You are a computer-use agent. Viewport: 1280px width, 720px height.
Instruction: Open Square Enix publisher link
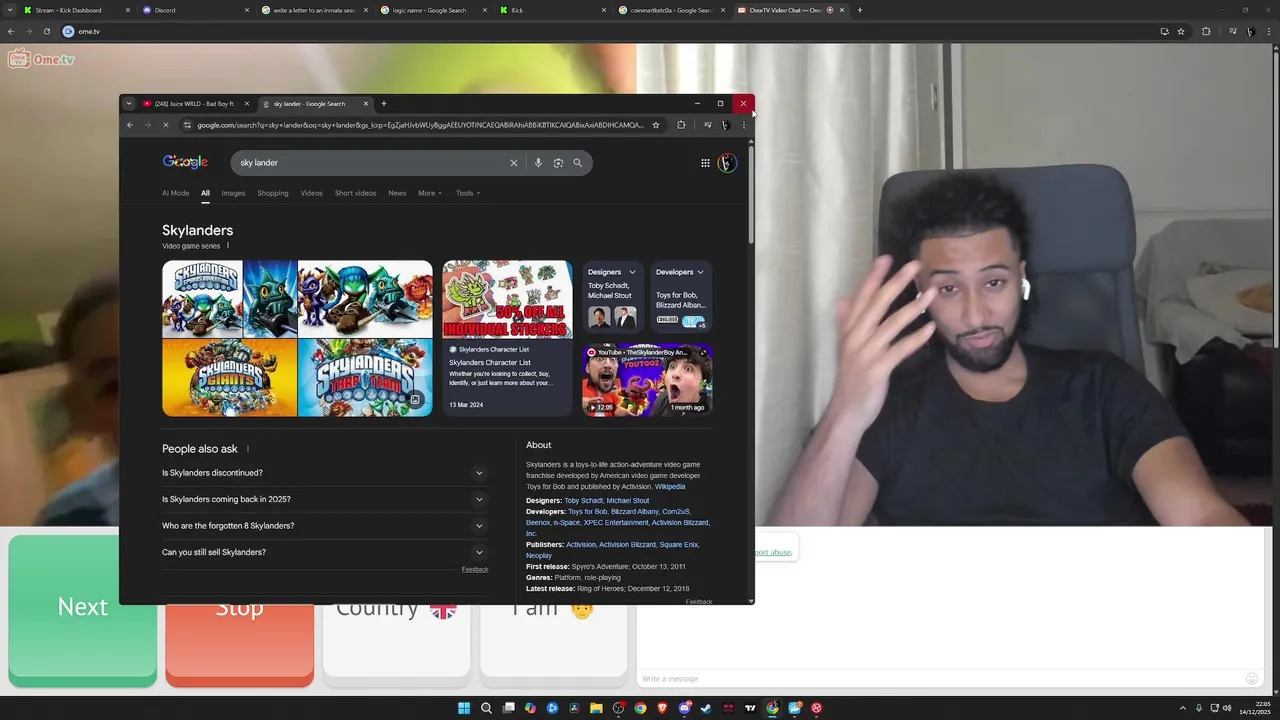679,544
